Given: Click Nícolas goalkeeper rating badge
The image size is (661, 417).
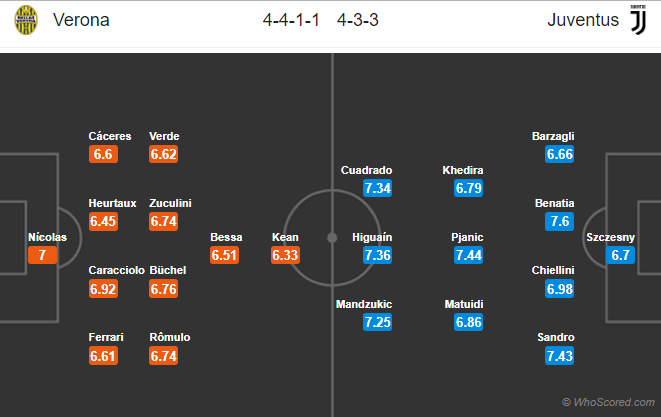Looking at the screenshot, I should point(42,255).
